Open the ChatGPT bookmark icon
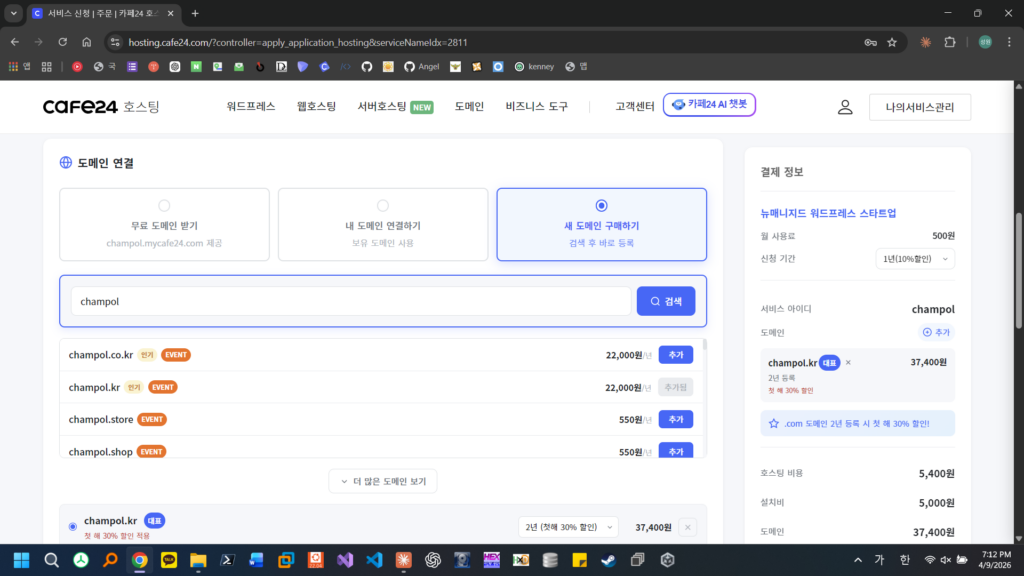 pyautogui.click(x=174, y=67)
